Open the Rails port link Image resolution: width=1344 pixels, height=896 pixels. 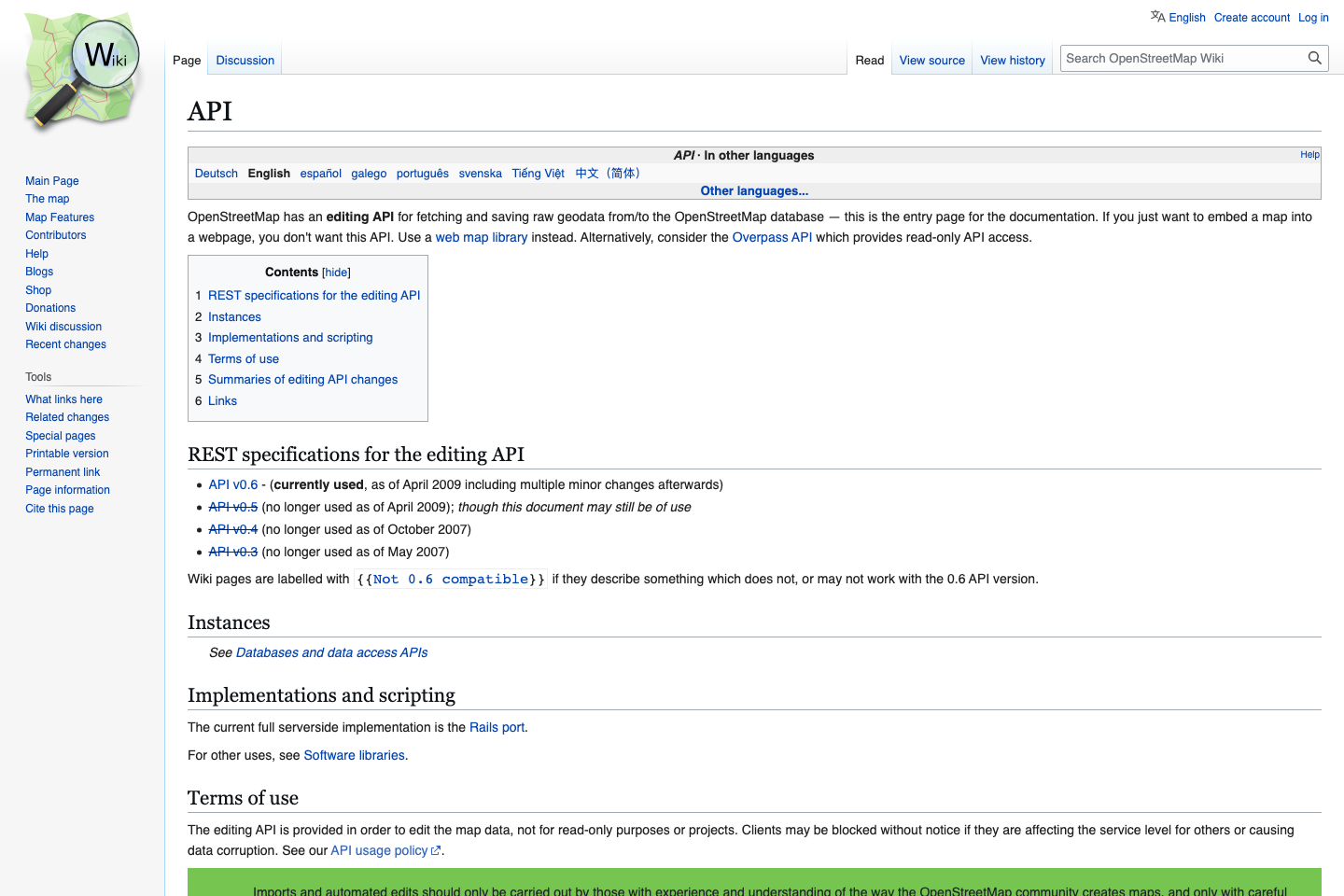[x=497, y=727]
